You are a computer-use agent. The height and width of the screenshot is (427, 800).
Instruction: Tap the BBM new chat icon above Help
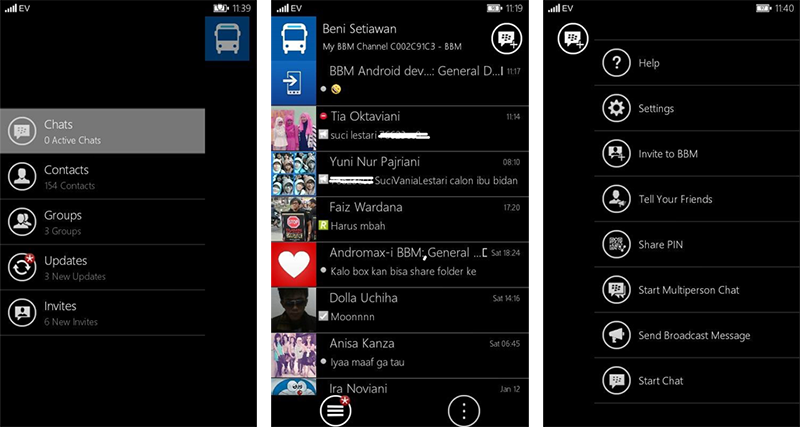tap(573, 38)
